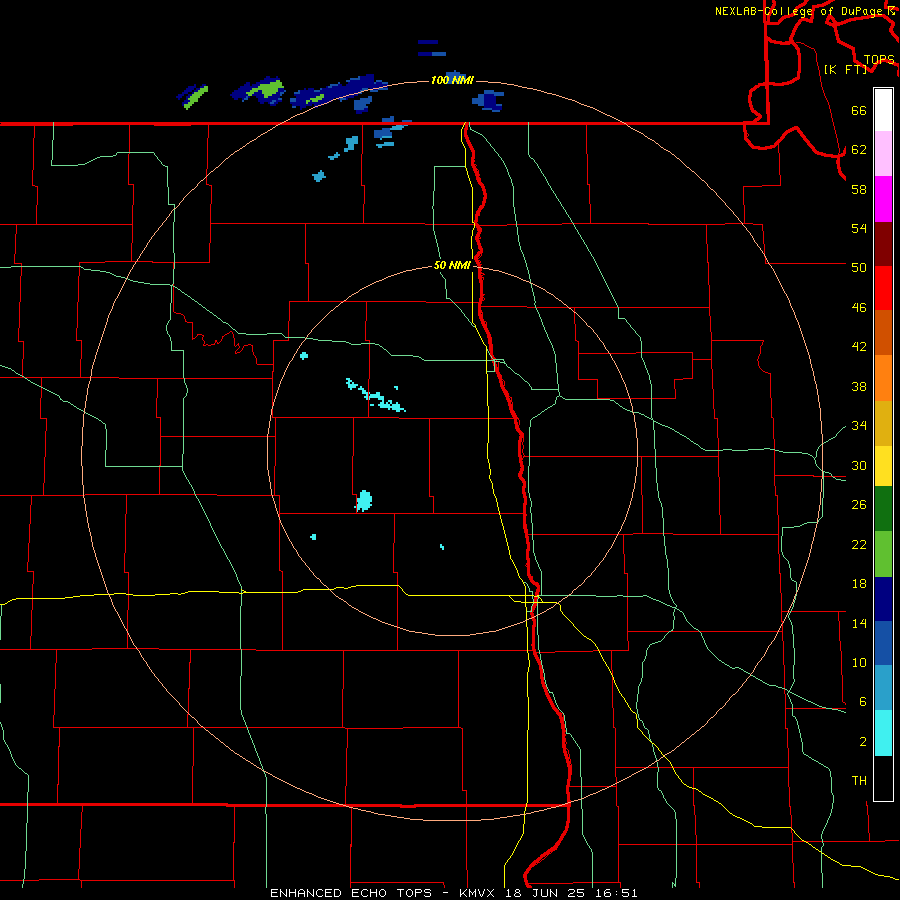This screenshot has width=900, height=900.
Task: Click the 'KMVX' radar site identifier
Action: click(x=479, y=893)
